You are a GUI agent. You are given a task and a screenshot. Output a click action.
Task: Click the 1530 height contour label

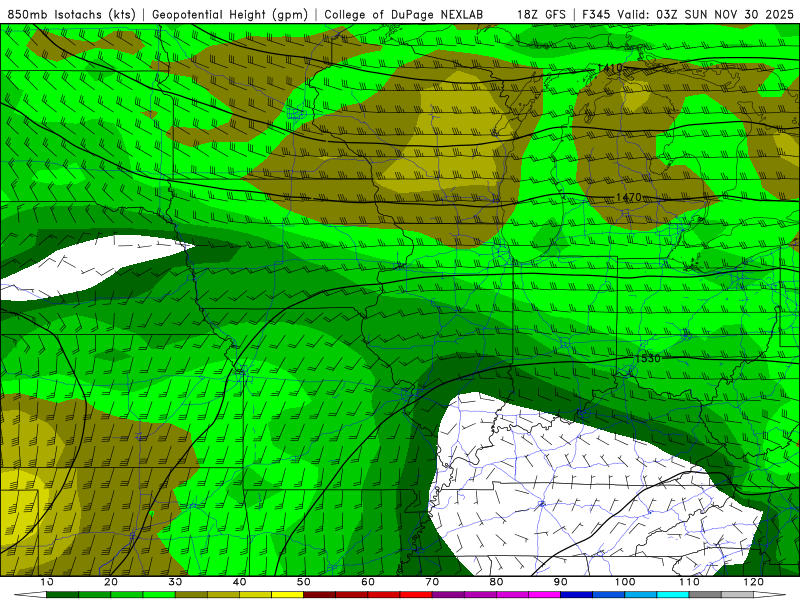tap(647, 358)
